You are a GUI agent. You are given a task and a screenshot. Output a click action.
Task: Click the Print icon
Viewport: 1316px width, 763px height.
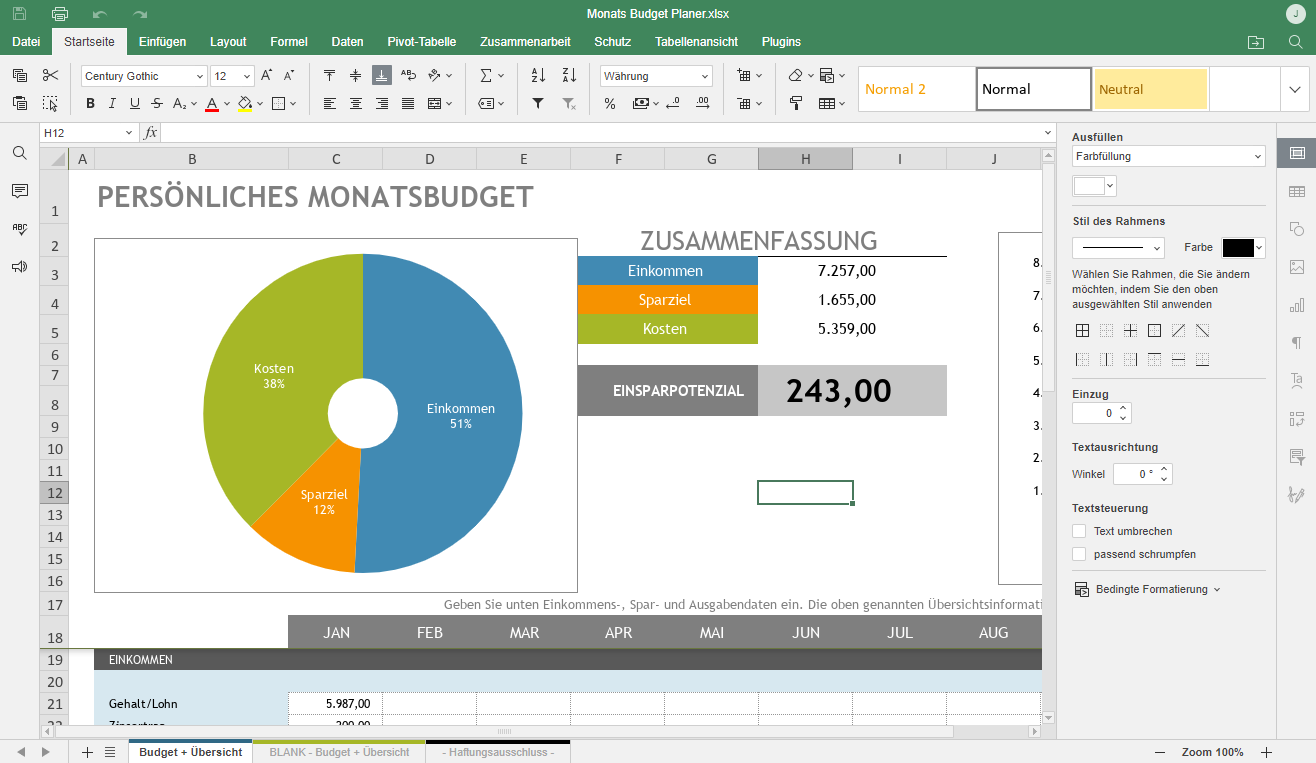pyautogui.click(x=60, y=14)
